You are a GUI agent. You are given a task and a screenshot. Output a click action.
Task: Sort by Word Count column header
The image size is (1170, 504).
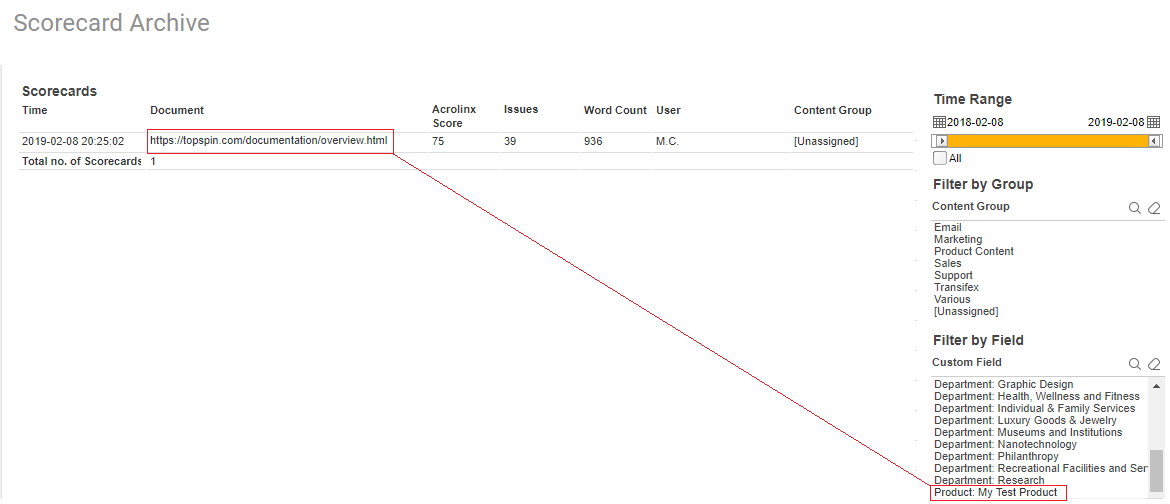click(615, 110)
